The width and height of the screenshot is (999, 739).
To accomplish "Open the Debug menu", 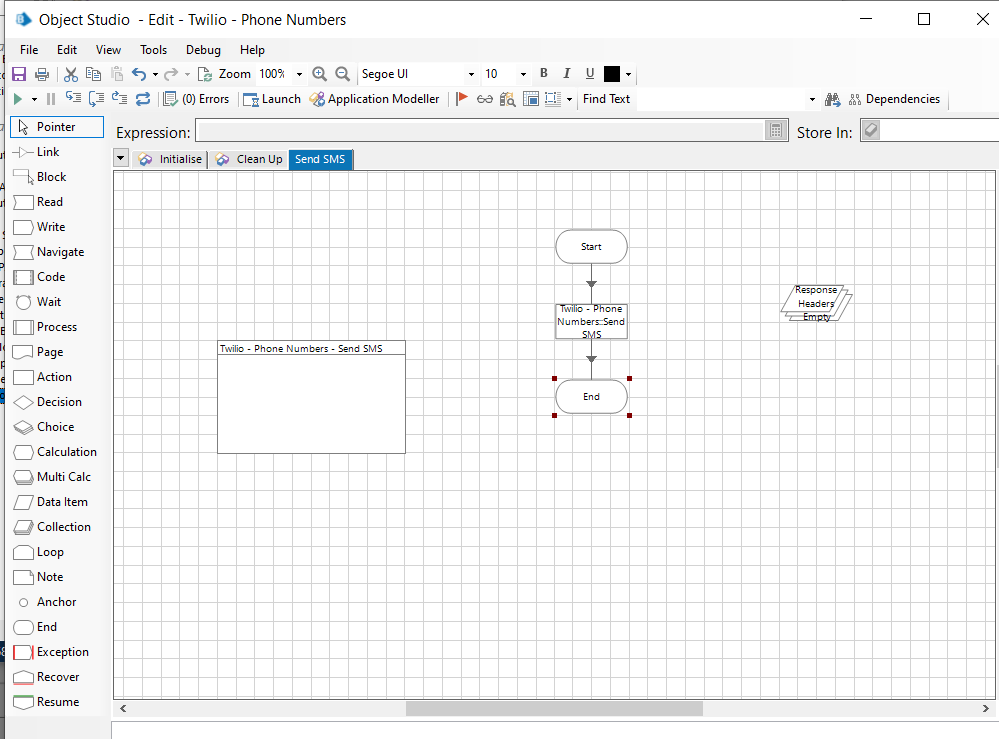I will point(203,49).
